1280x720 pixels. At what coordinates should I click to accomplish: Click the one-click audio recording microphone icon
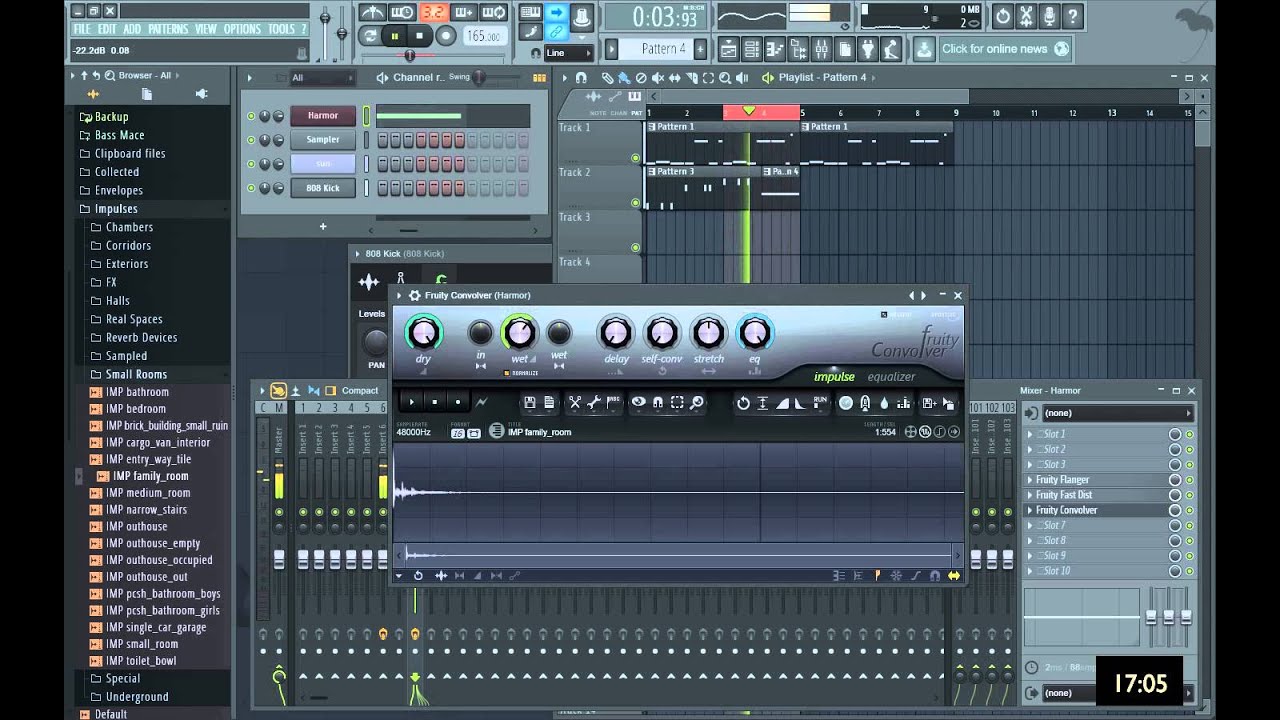[1049, 15]
